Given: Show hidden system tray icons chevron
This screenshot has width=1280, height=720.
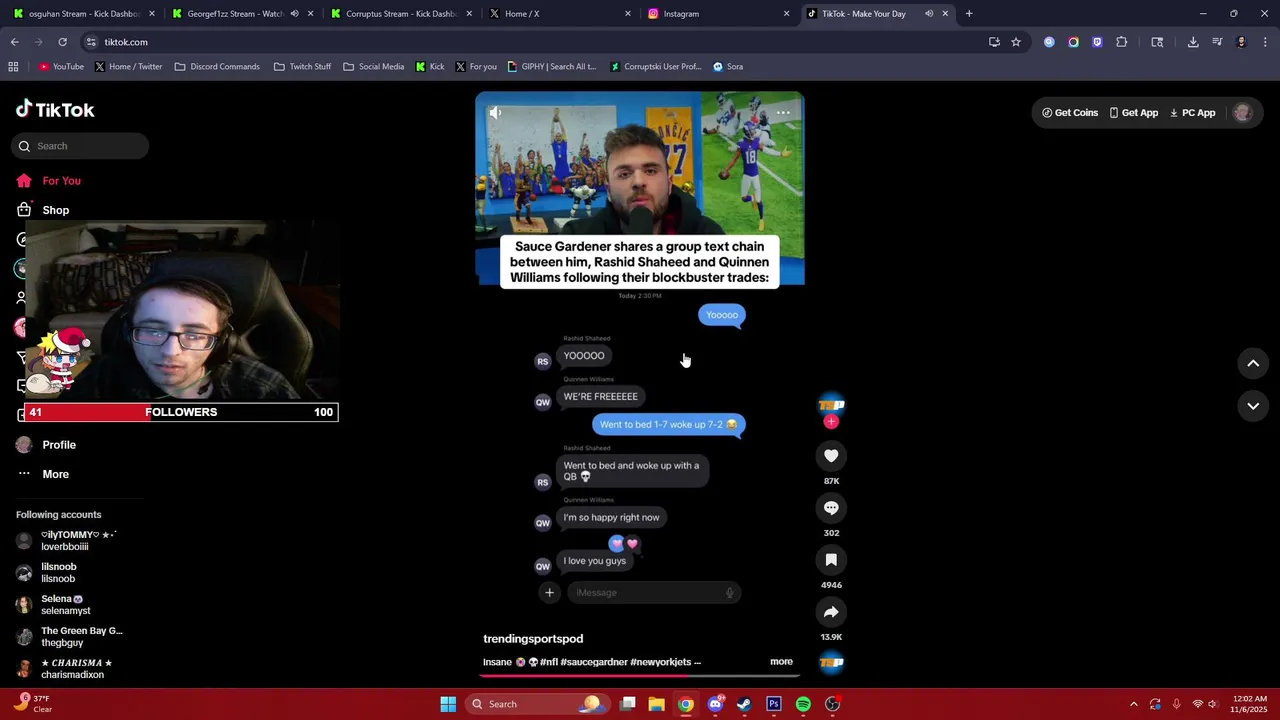Looking at the screenshot, I should [x=1133, y=704].
